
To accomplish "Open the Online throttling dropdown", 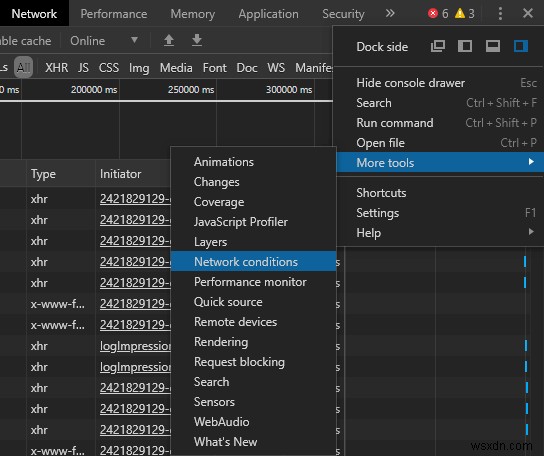I will [104, 41].
